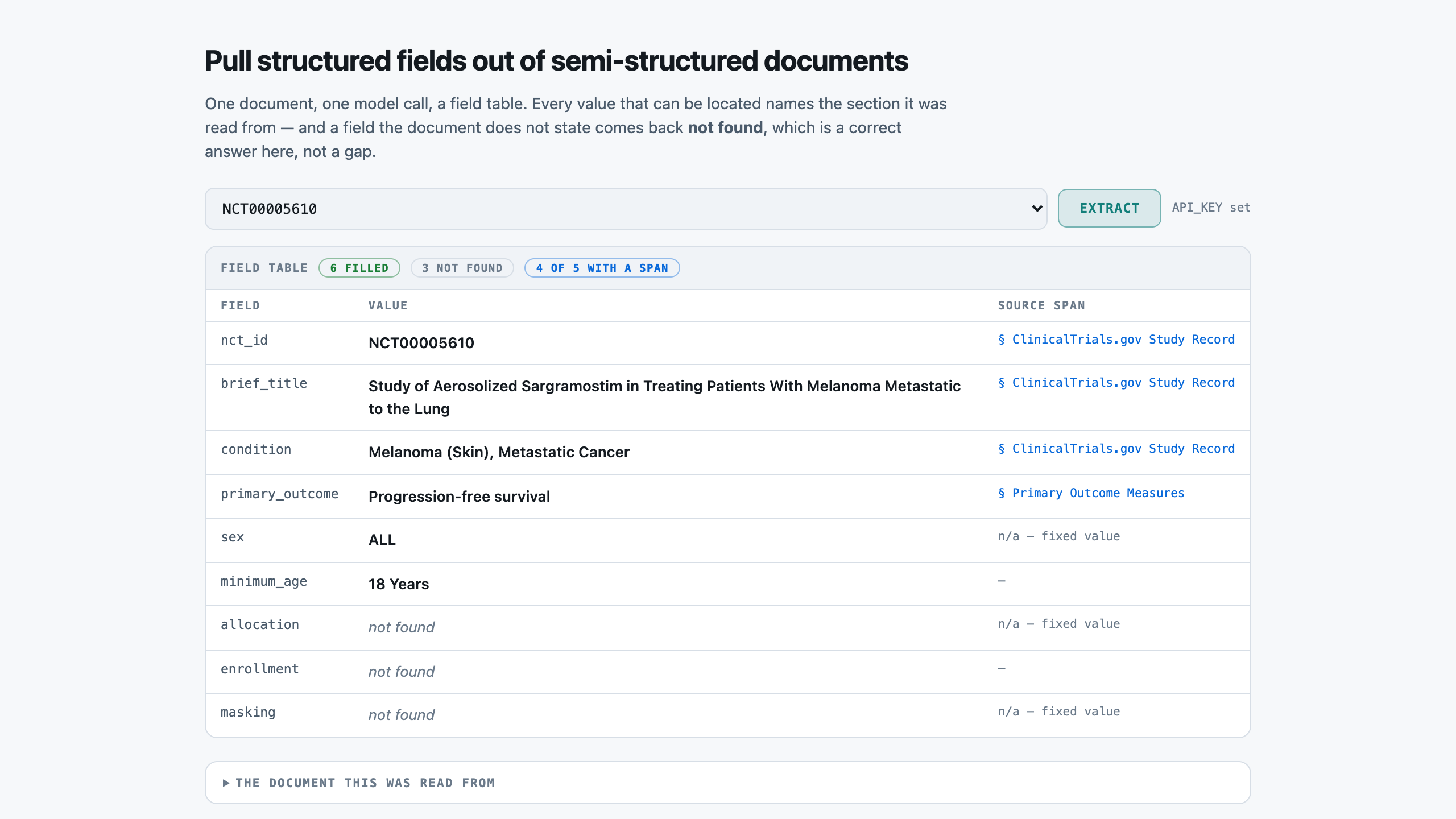
Task: Expand 'The document this was read from'
Action: tap(365, 783)
